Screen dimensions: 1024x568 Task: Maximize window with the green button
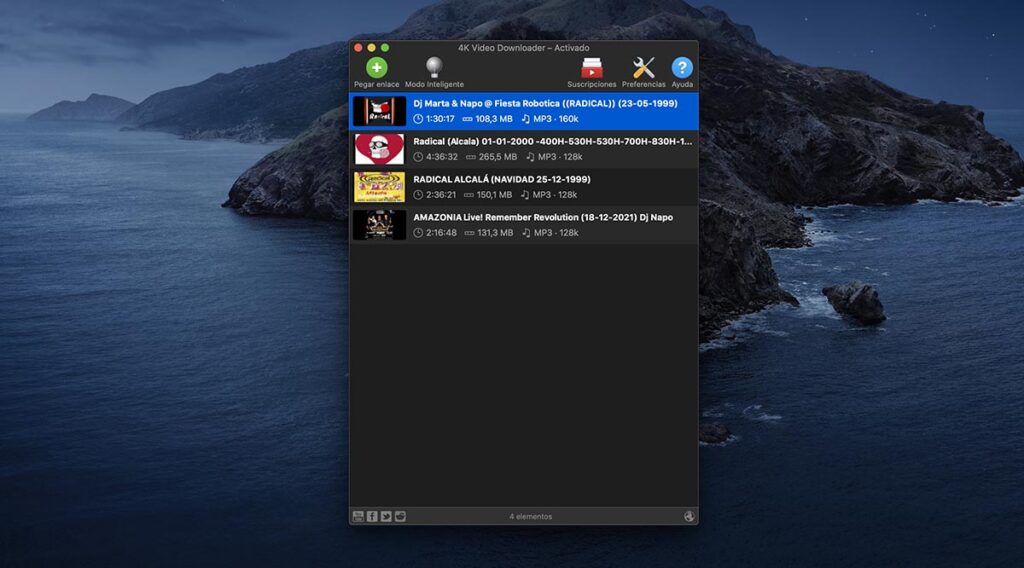click(385, 48)
